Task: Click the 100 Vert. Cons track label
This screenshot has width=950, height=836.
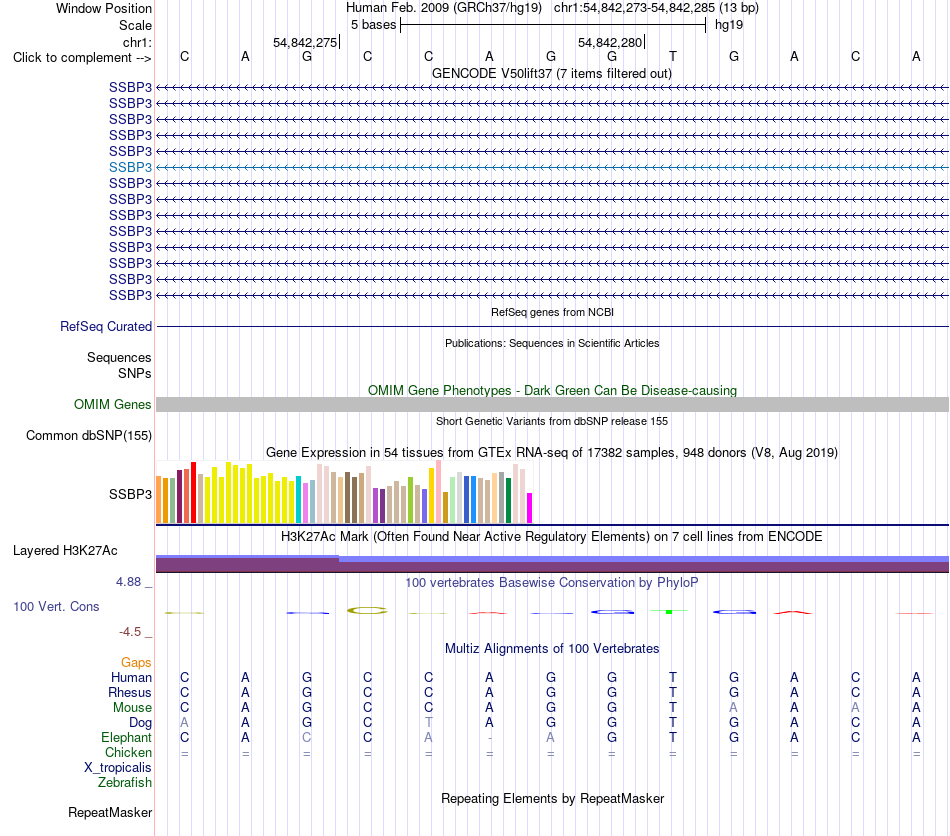Action: click(56, 606)
